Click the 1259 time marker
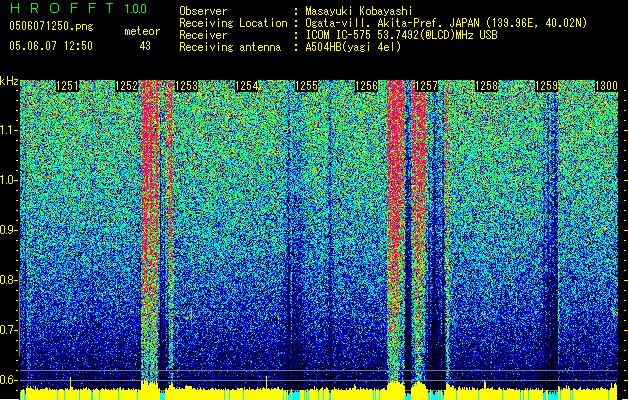This screenshot has height=400, width=629. (x=546, y=86)
